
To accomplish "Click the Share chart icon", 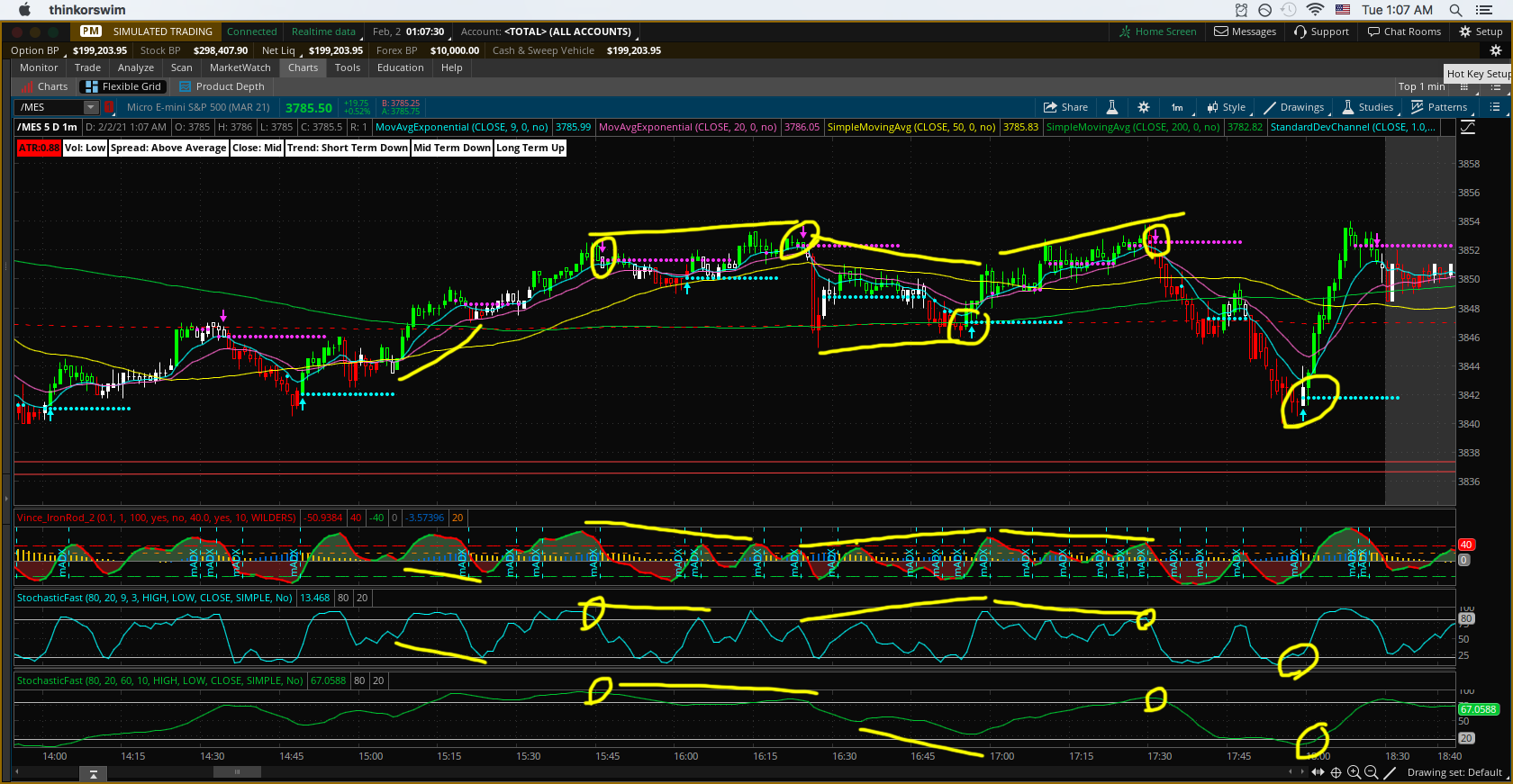I will [x=1065, y=107].
